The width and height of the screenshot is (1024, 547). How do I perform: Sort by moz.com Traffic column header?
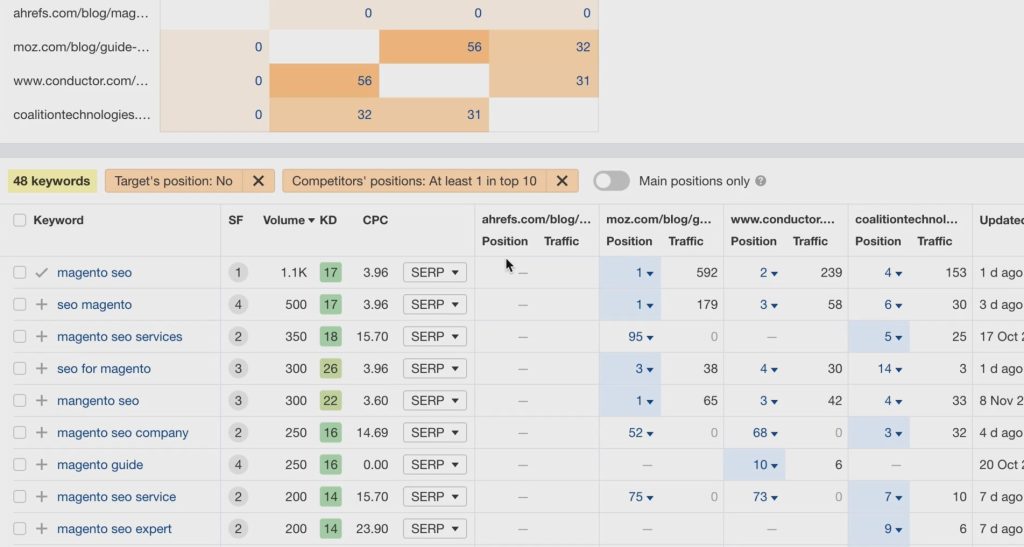685,241
